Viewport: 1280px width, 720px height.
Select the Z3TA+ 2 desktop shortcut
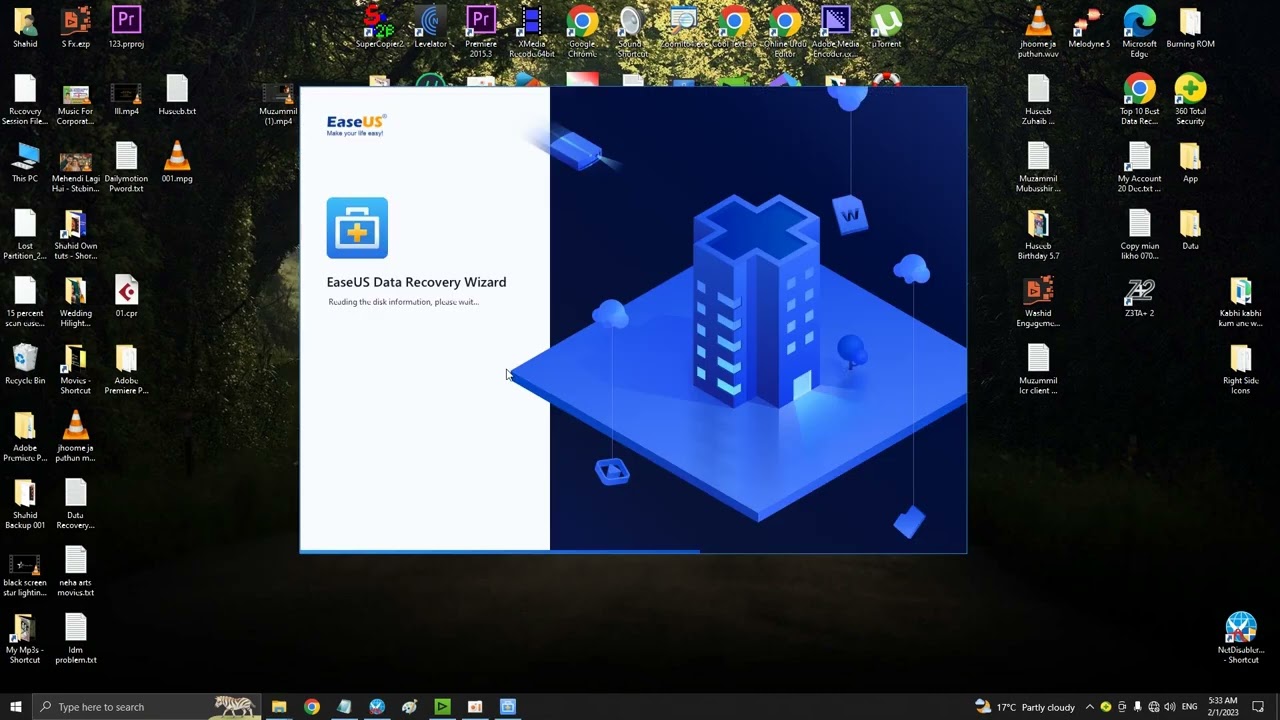click(1139, 297)
